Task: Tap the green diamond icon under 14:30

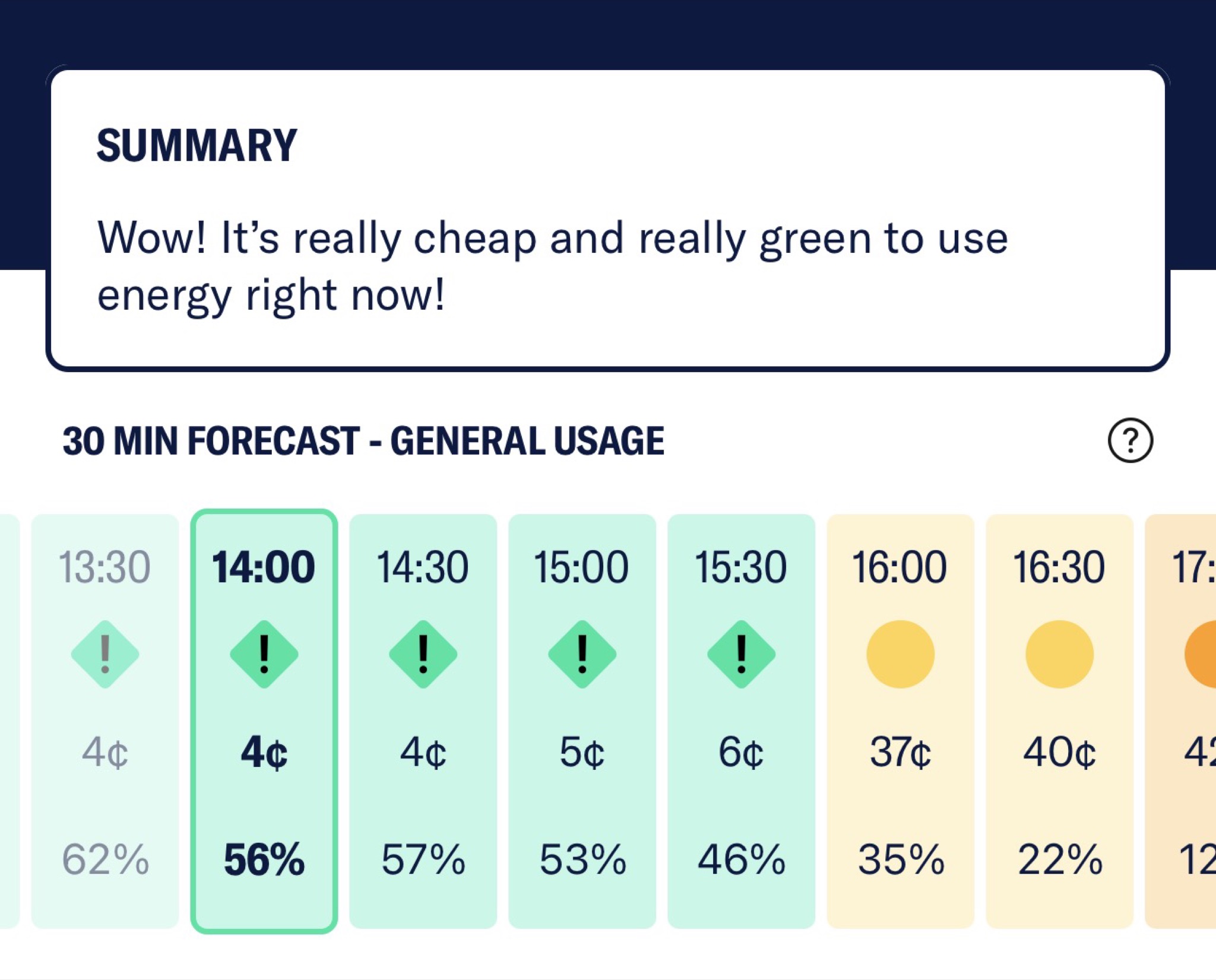Action: coord(423,654)
